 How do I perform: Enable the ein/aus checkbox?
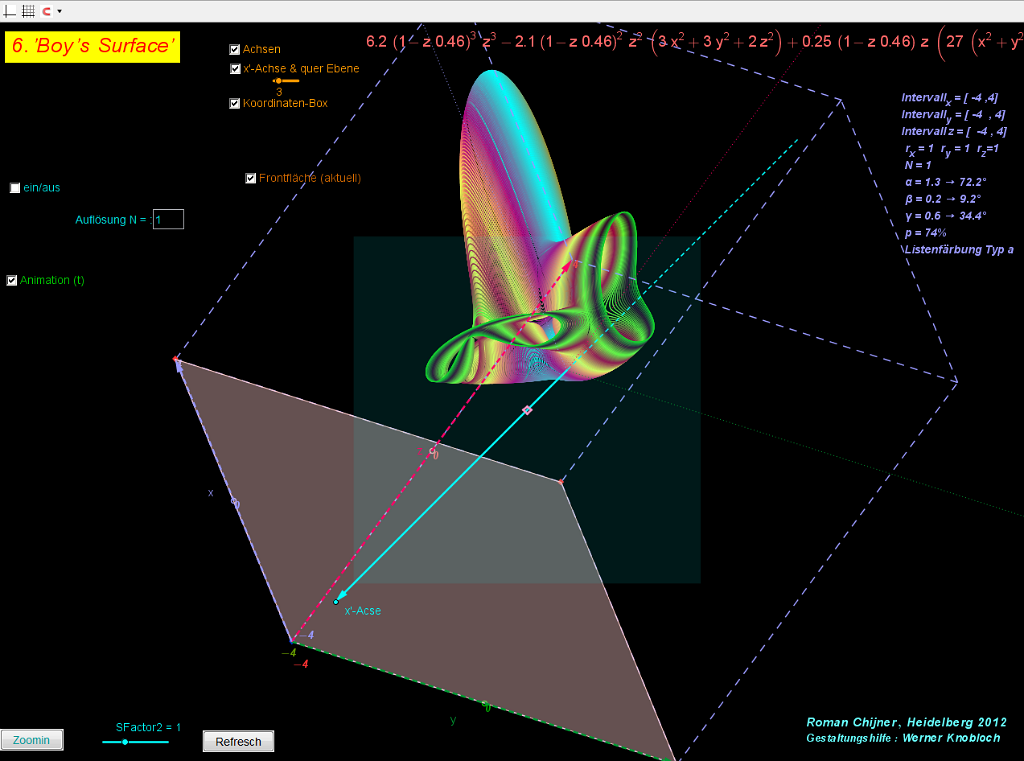coord(15,187)
